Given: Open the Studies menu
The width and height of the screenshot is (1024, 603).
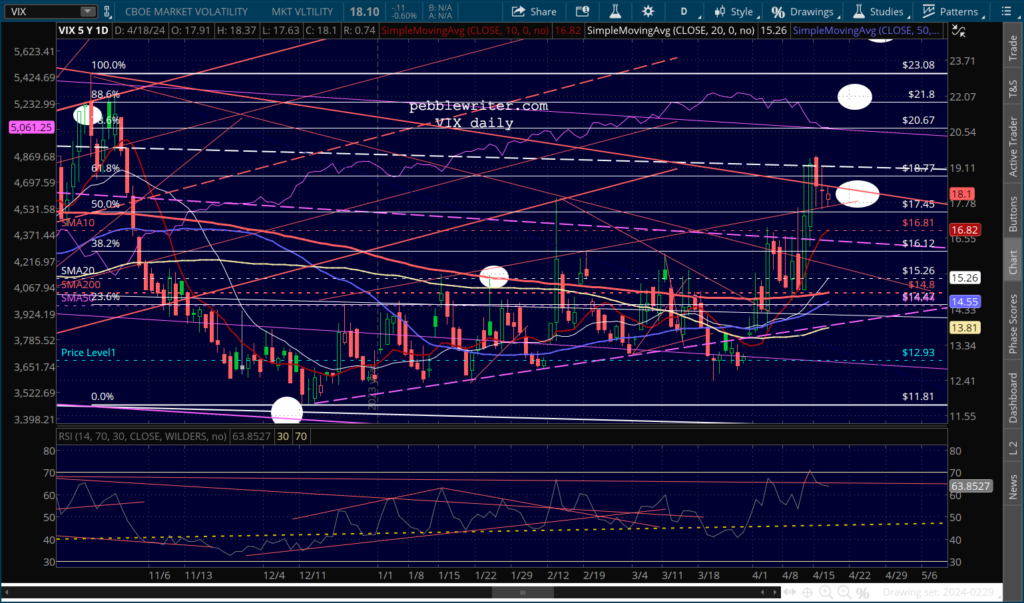Looking at the screenshot, I should [x=878, y=12].
